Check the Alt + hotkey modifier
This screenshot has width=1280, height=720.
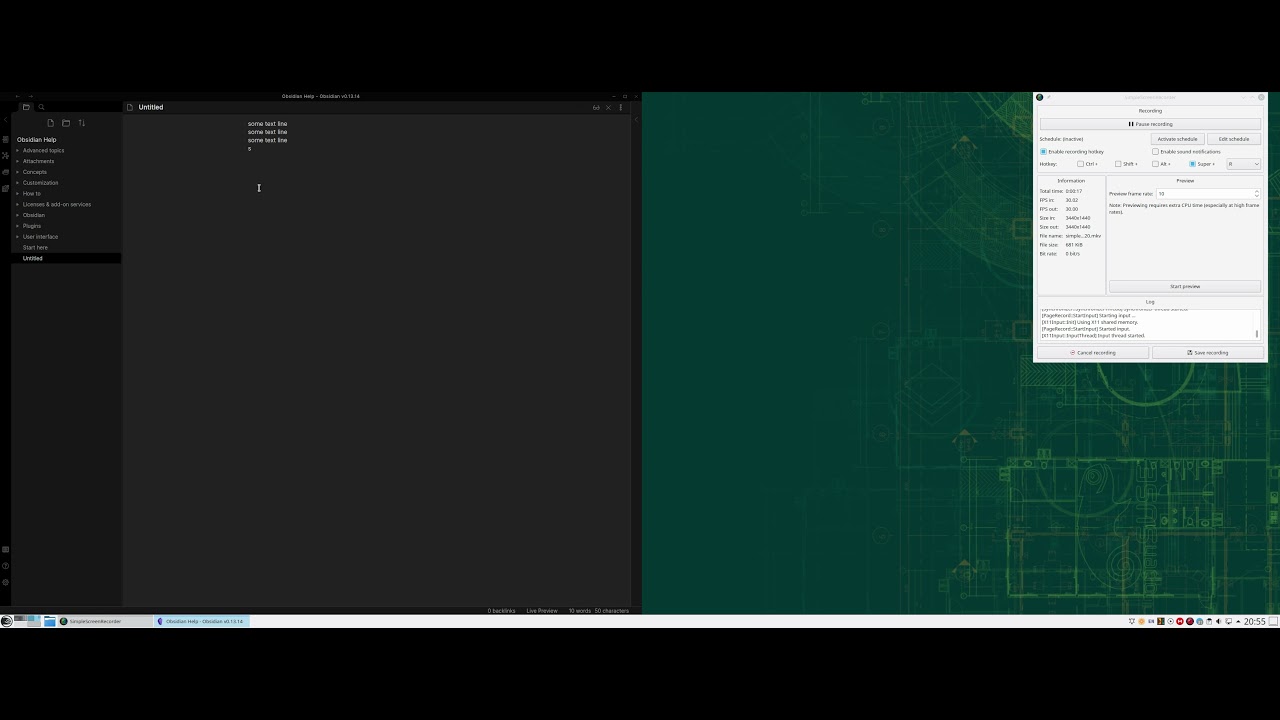pyautogui.click(x=1161, y=164)
